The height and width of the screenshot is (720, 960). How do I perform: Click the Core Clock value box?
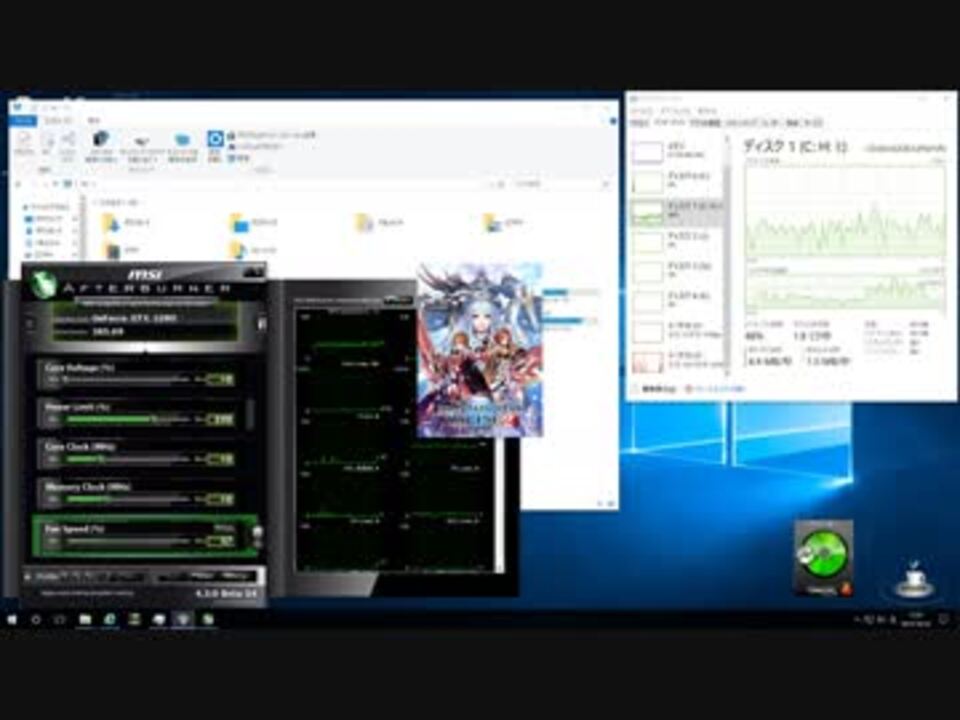pyautogui.click(x=220, y=459)
